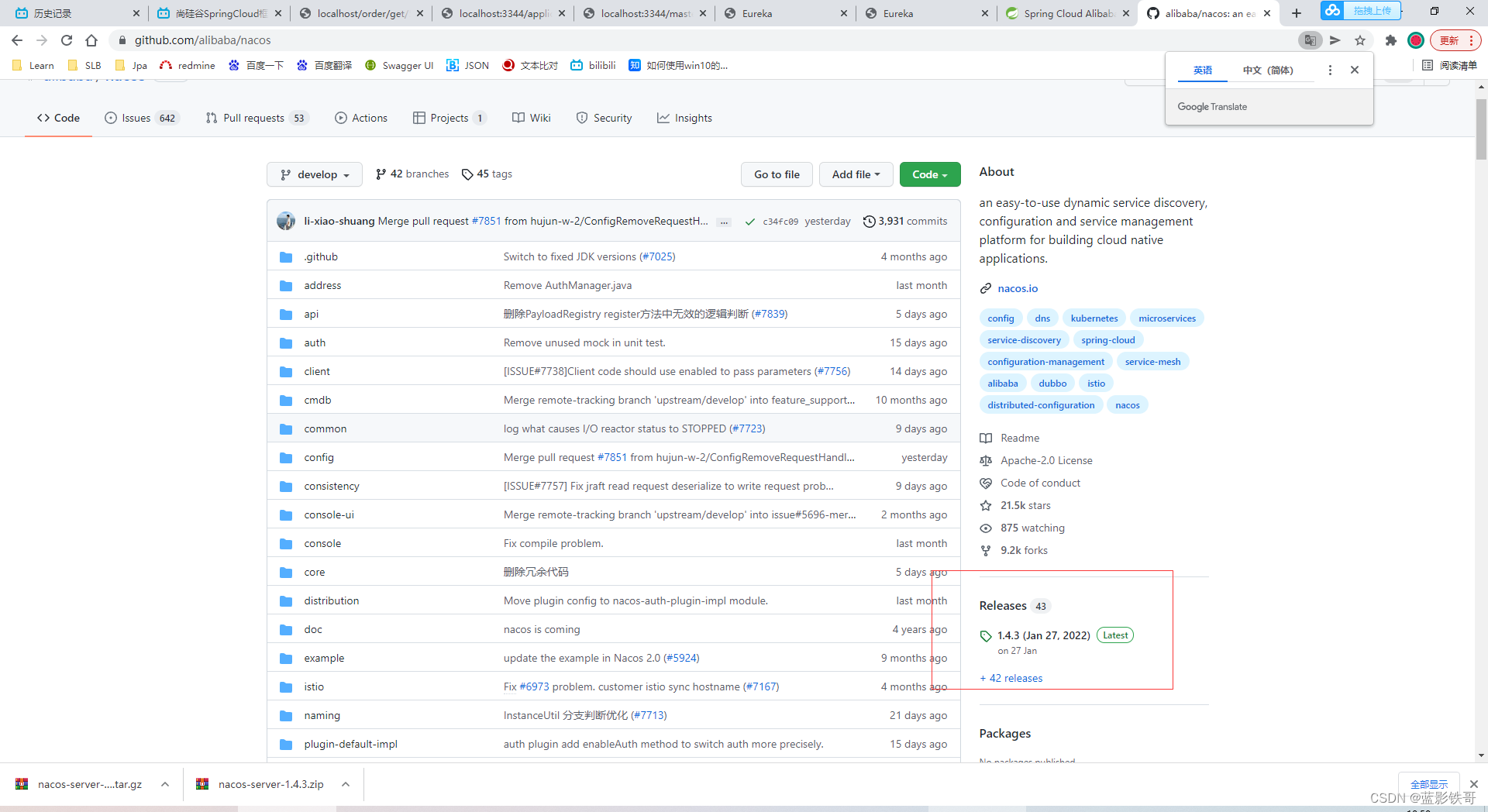This screenshot has height=812, width=1488.
Task: Open the + 42 releases link
Action: (x=1011, y=678)
